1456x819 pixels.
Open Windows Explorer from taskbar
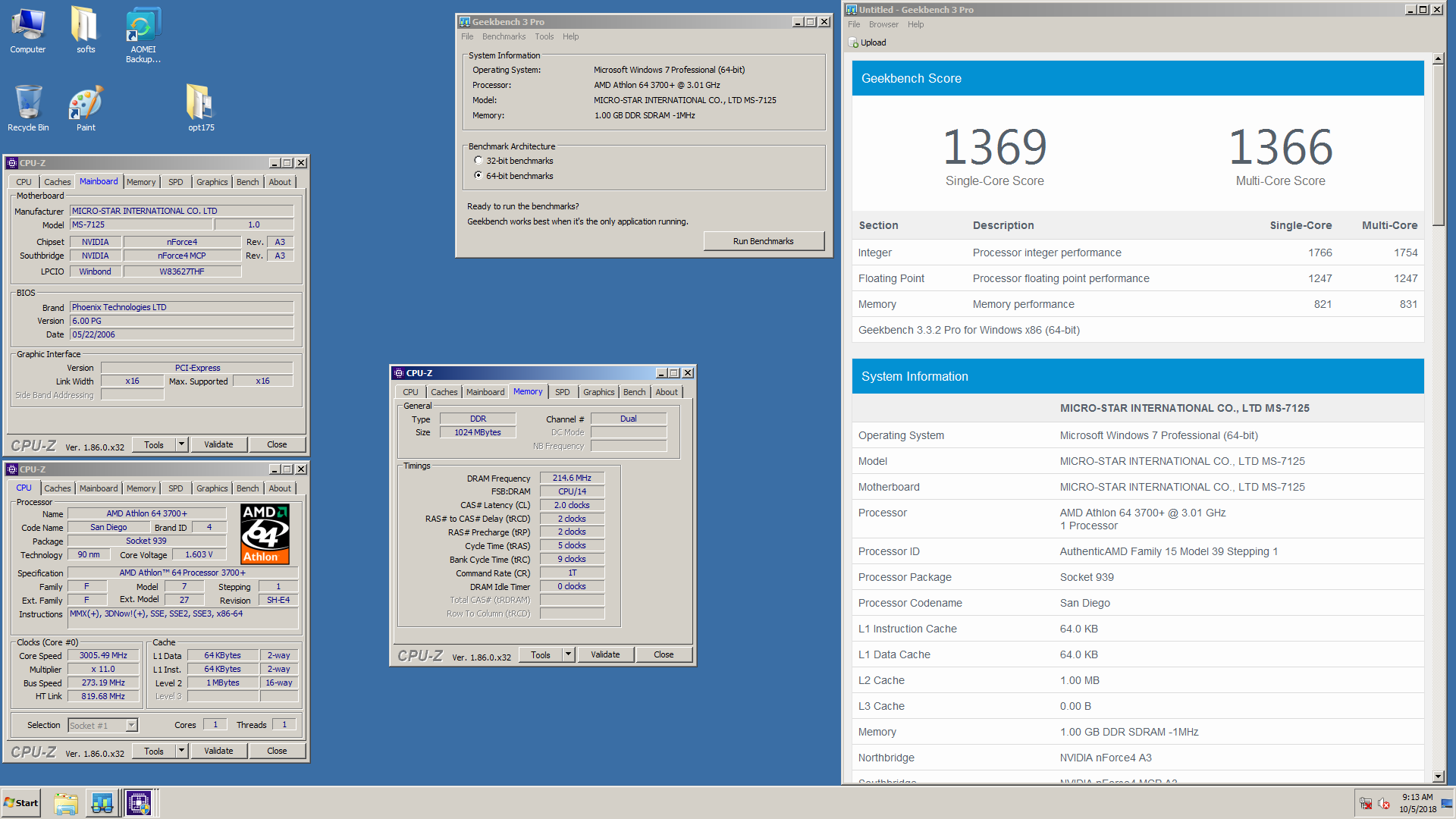[66, 803]
